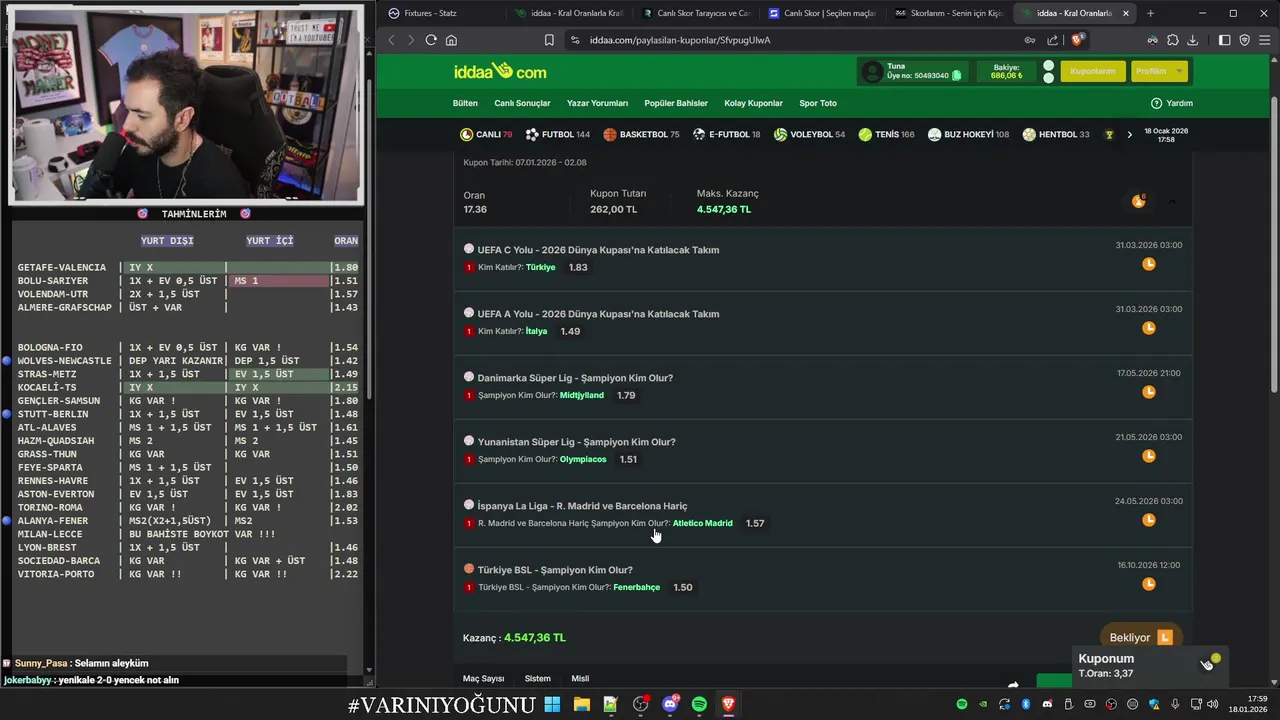Open Brave Shields lion icon in address bar
The width and height of the screenshot is (1280, 720).
pyautogui.click(x=1077, y=40)
